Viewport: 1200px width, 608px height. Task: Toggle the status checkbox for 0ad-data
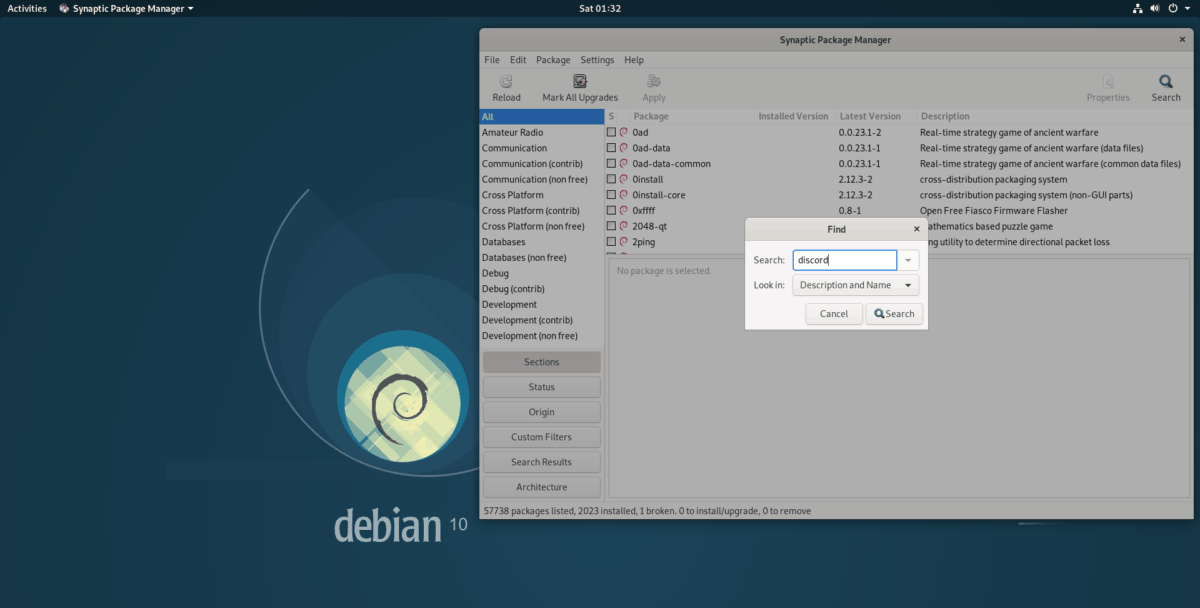(x=611, y=148)
